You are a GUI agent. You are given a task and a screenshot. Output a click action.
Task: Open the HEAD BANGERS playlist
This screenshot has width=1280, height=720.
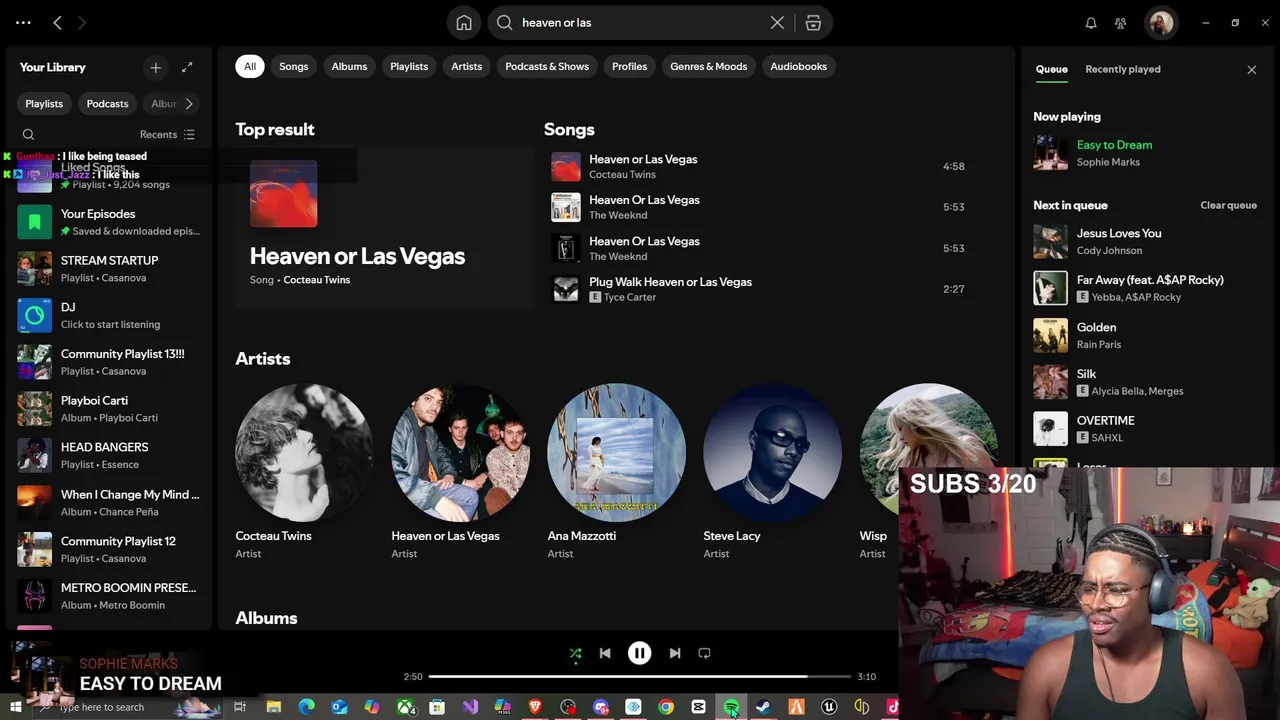(109, 455)
